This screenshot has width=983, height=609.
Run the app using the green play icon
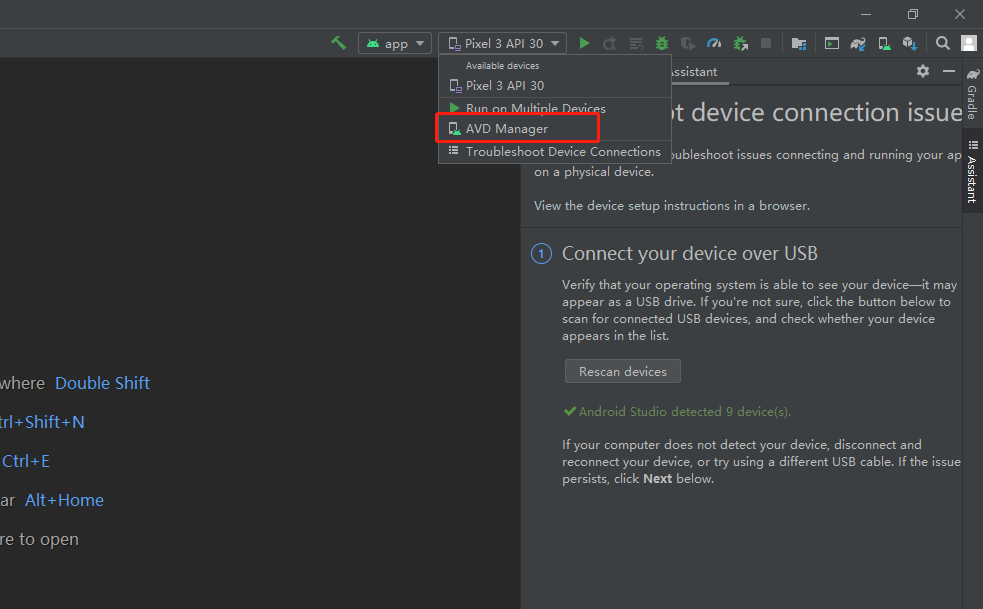[x=583, y=43]
